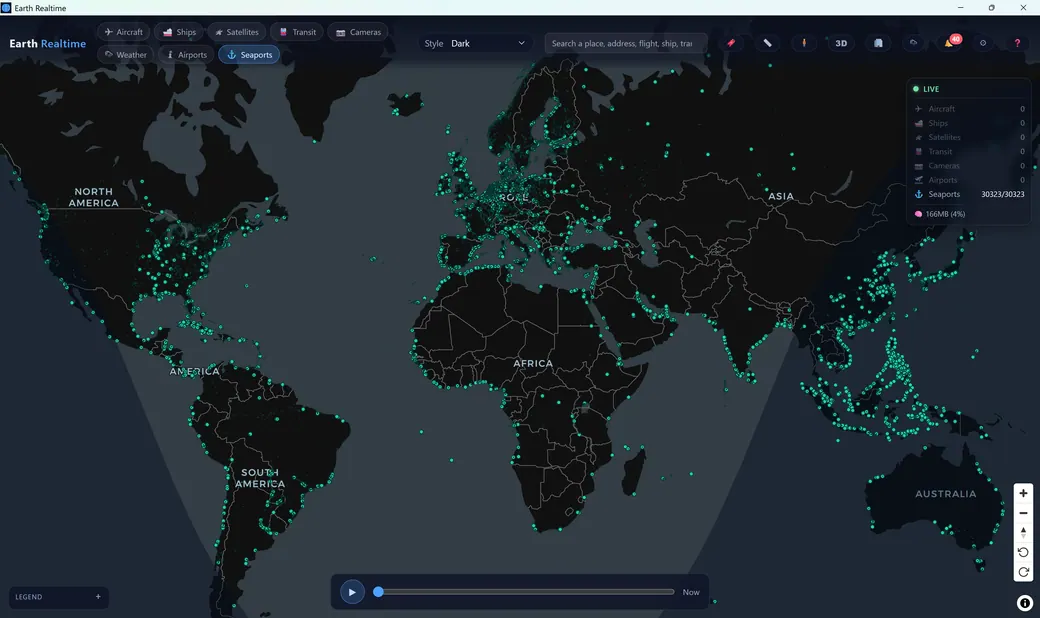
Task: Click the NORTH AMERICA continent label
Action: pos(94,198)
